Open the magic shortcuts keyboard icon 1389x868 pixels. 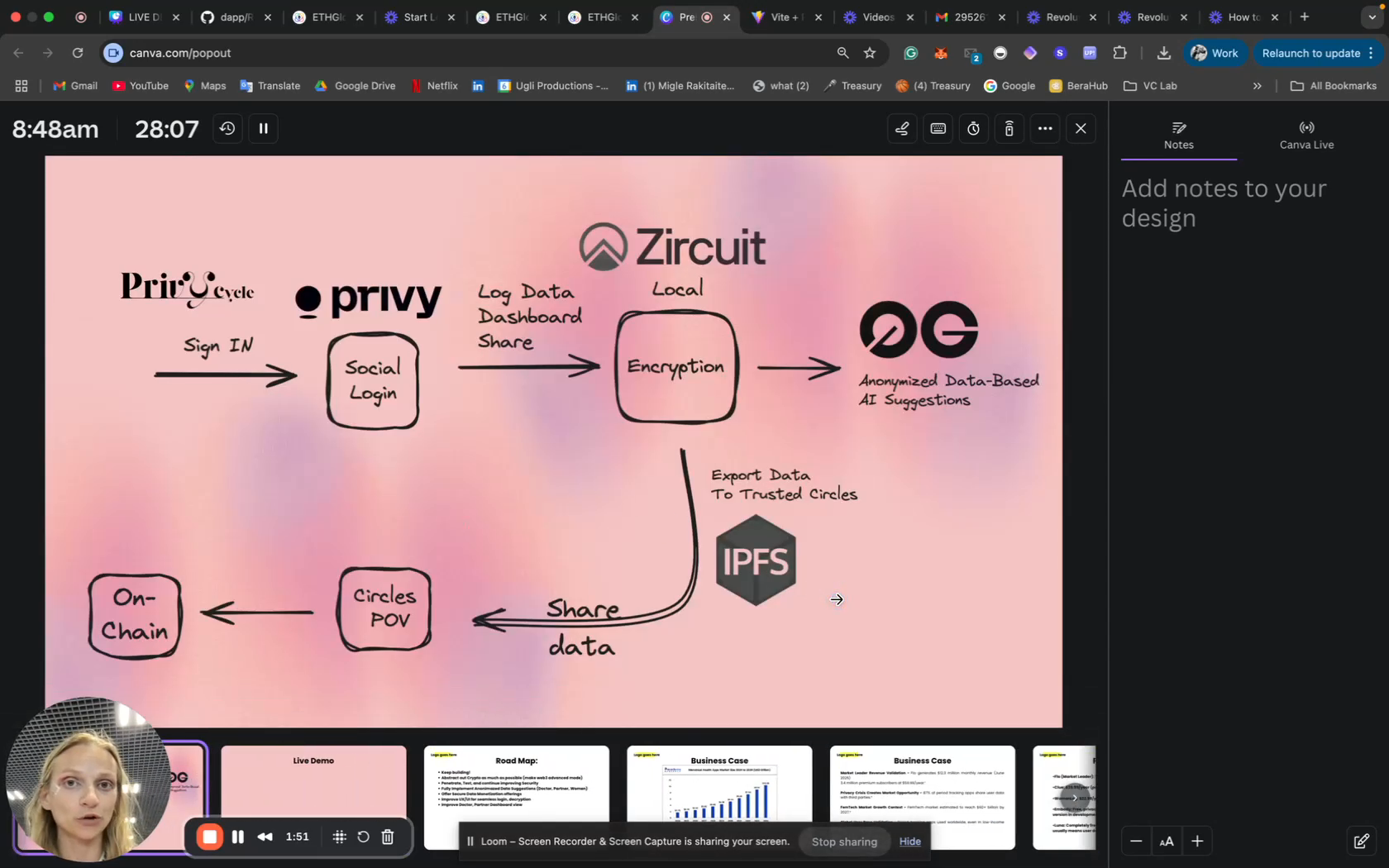click(x=938, y=128)
